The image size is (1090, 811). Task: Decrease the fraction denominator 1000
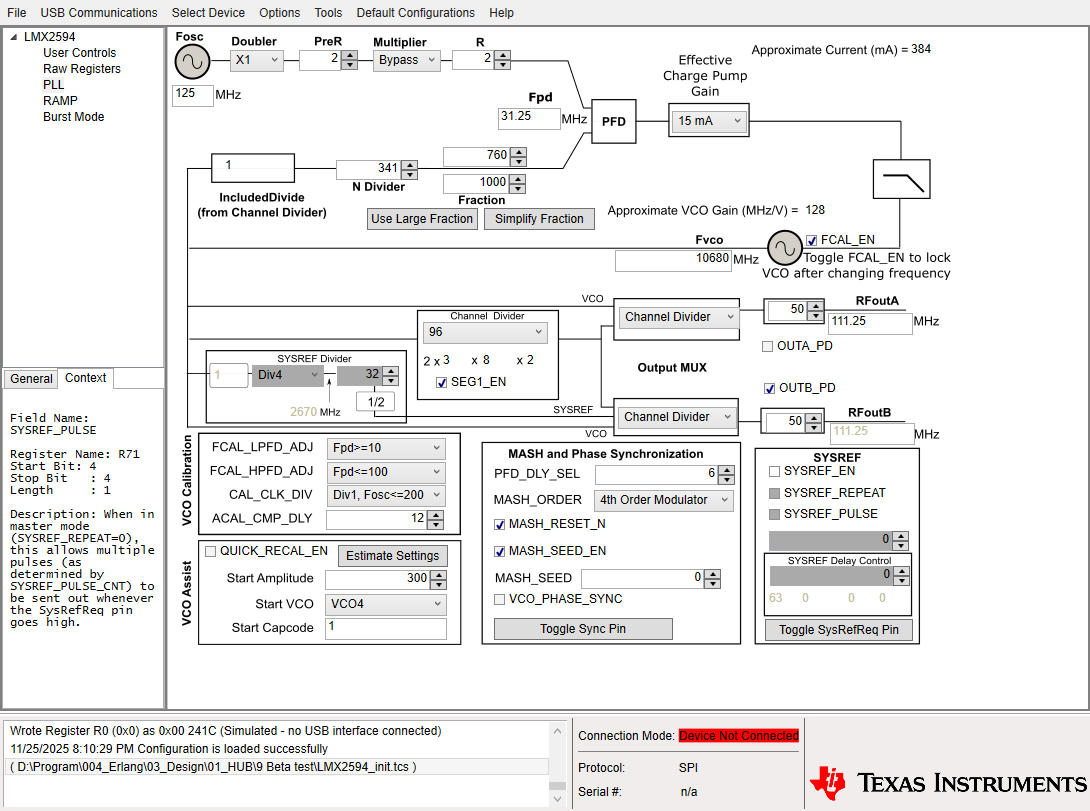(x=518, y=188)
